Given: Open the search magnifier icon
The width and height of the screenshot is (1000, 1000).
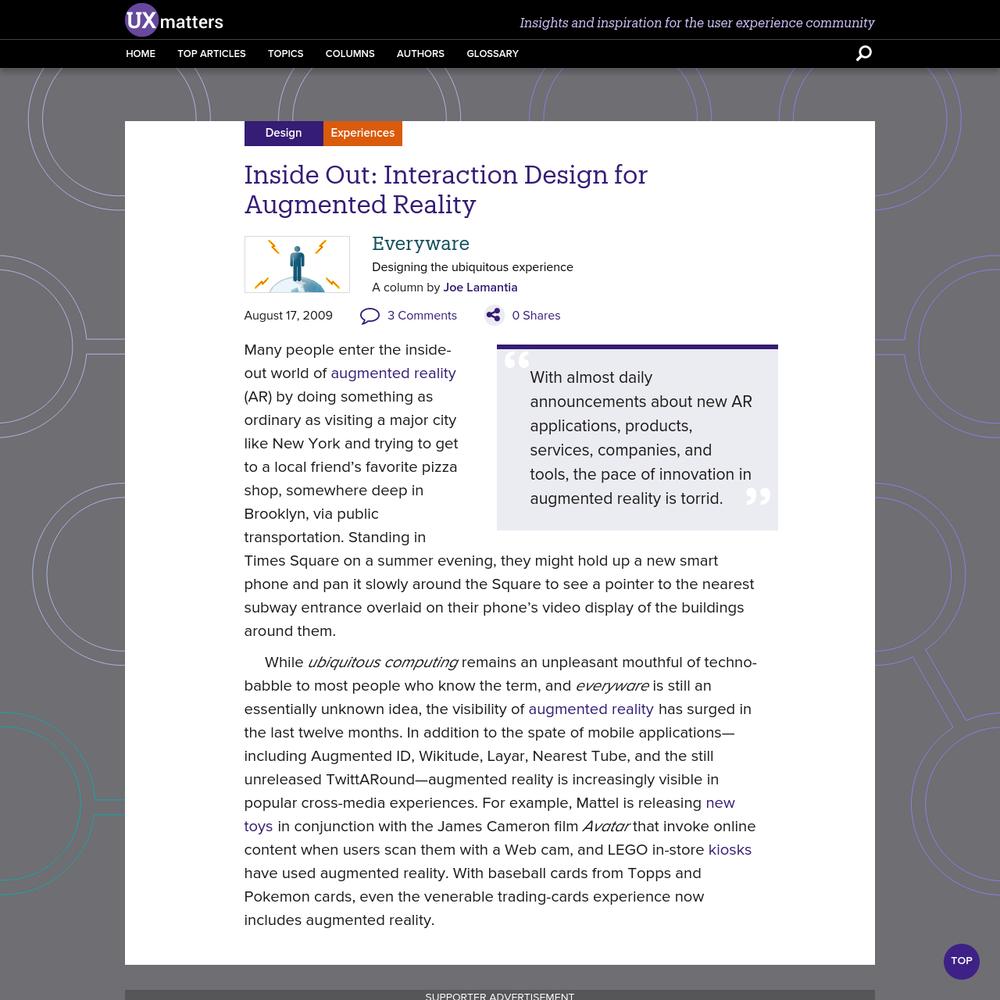Looking at the screenshot, I should tap(864, 53).
